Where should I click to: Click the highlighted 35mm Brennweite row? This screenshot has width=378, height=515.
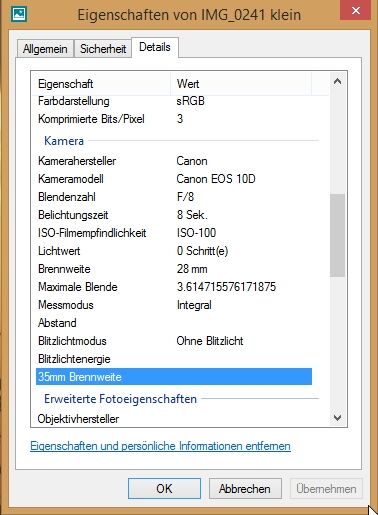pyautogui.click(x=174, y=377)
